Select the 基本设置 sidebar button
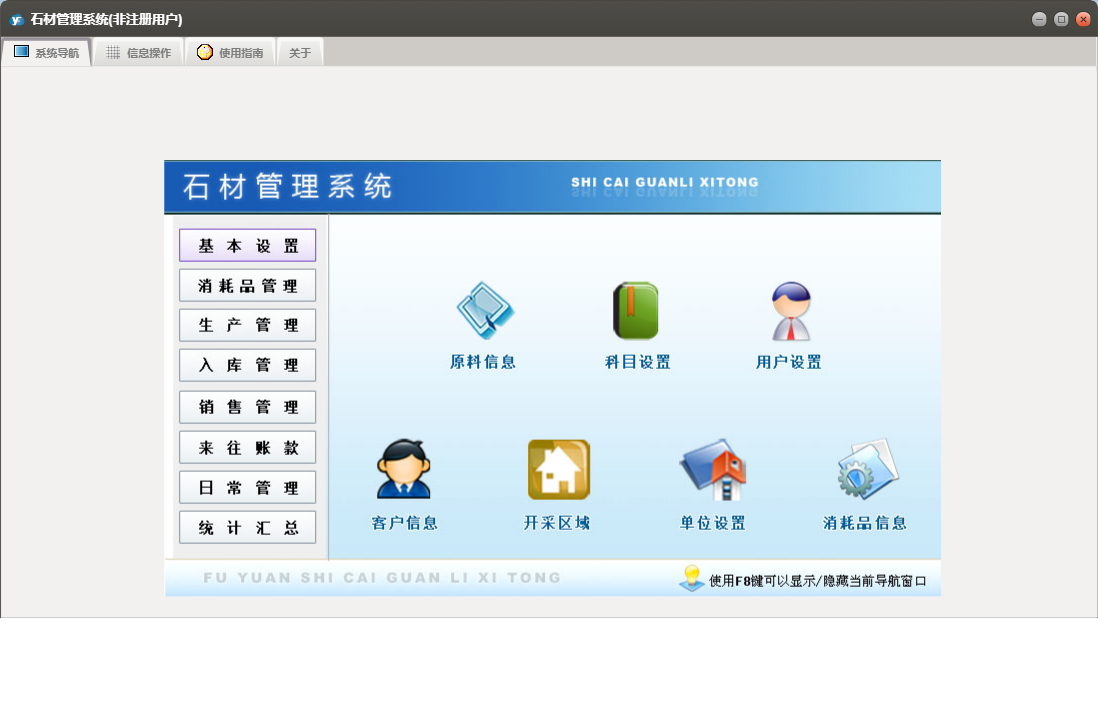This screenshot has width=1098, height=719. point(247,246)
